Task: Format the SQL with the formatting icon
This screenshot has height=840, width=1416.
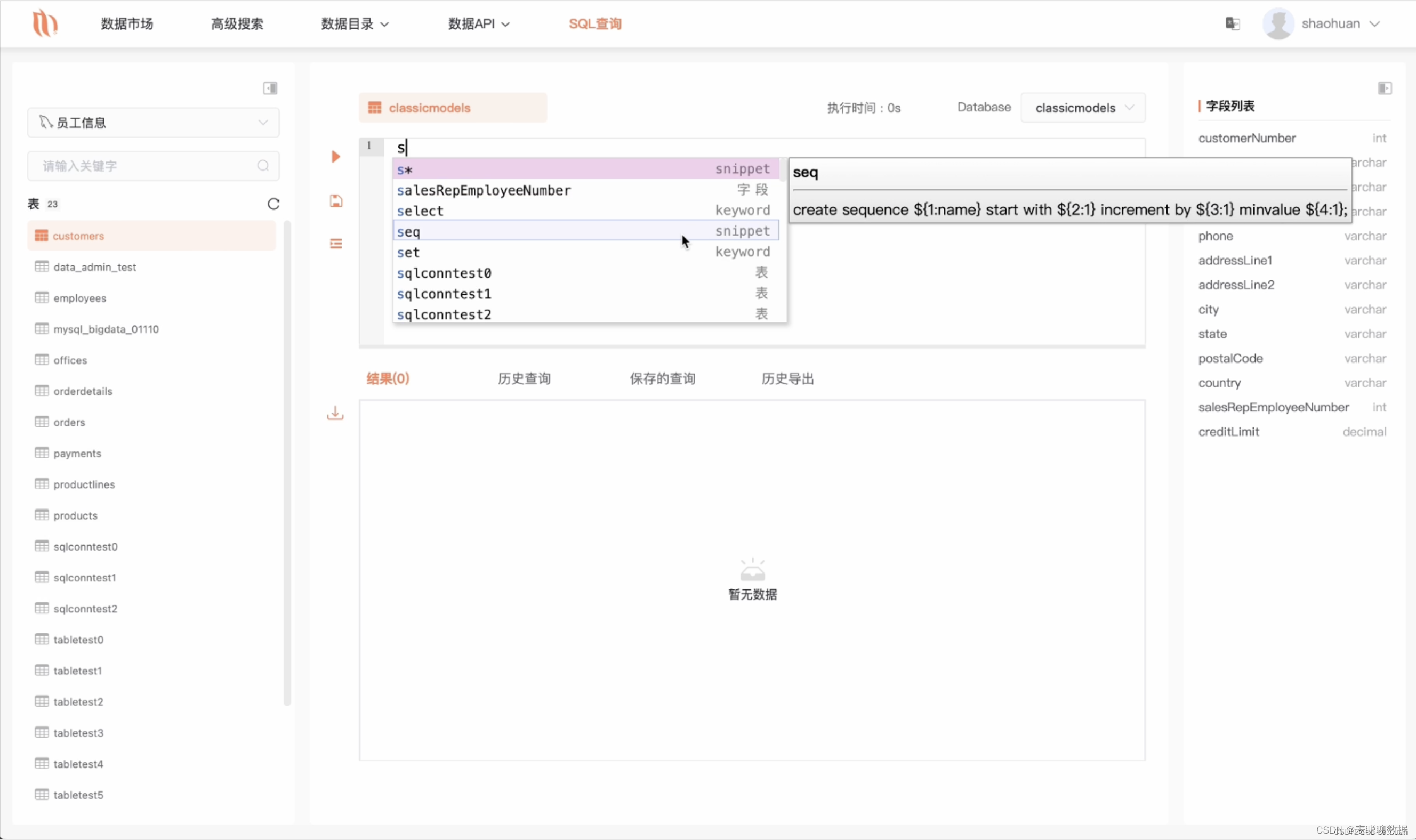Action: [335, 243]
